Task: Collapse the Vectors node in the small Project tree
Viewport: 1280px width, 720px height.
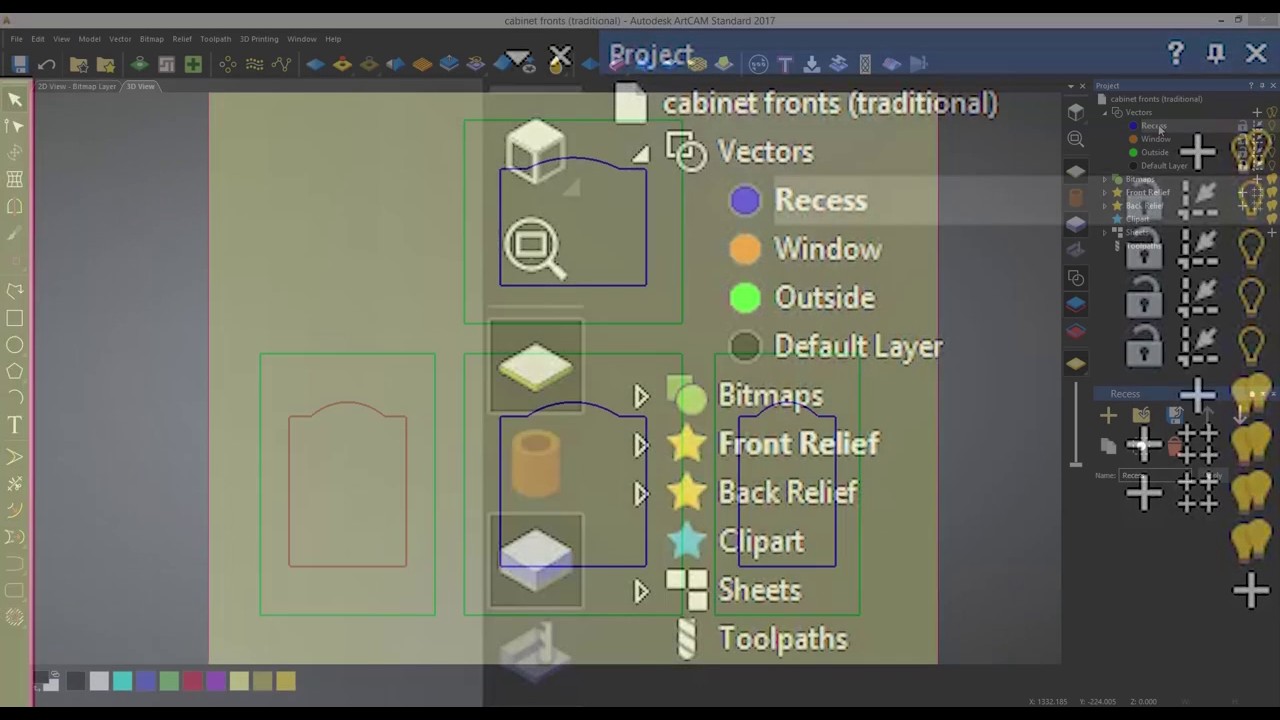Action: (1106, 113)
